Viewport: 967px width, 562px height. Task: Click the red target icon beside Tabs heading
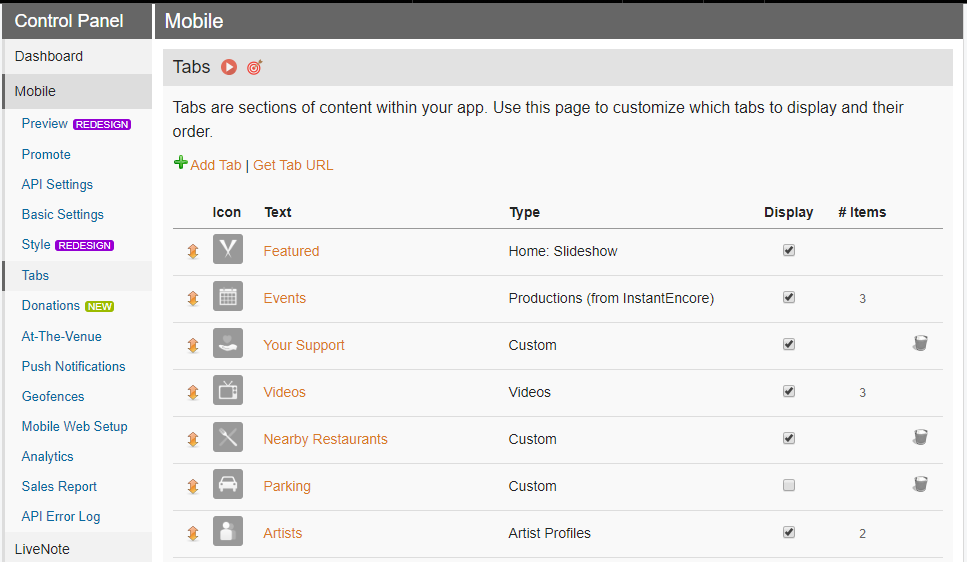click(x=255, y=67)
